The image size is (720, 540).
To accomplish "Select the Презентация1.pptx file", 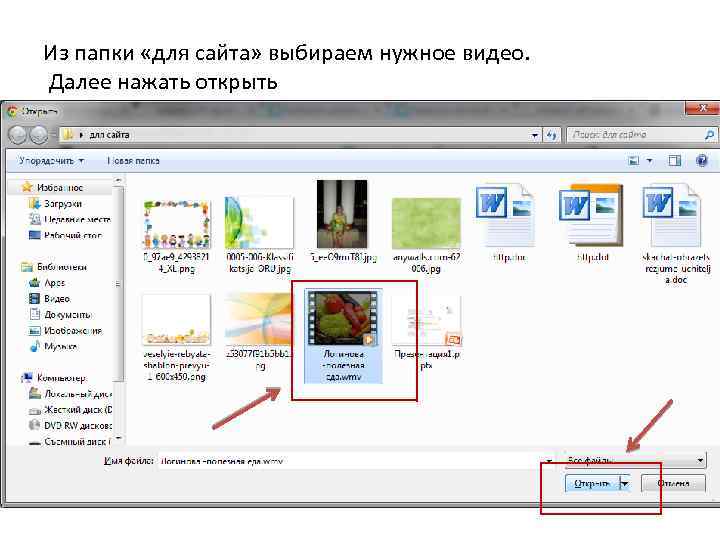I will coord(426,333).
